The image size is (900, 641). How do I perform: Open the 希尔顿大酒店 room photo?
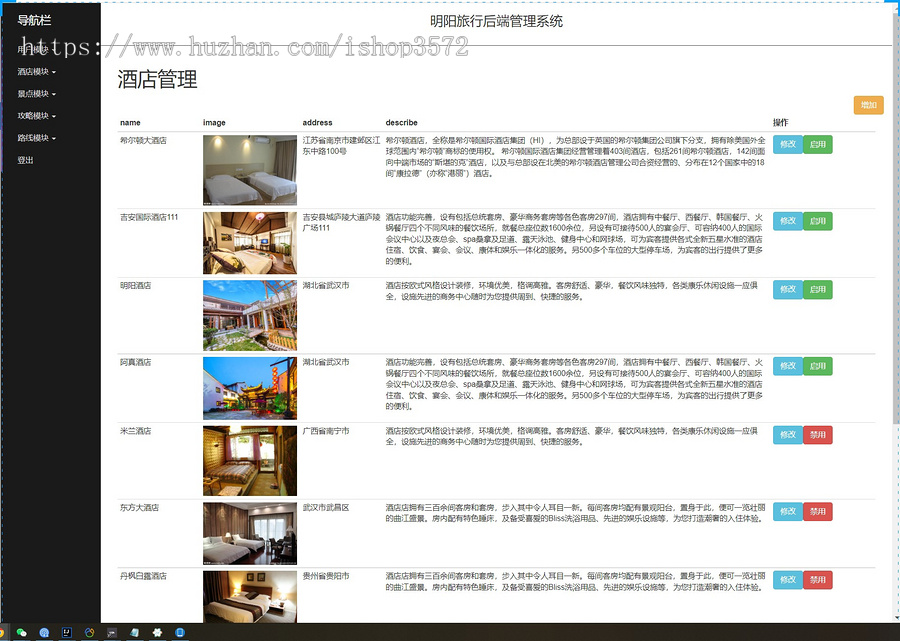point(250,170)
